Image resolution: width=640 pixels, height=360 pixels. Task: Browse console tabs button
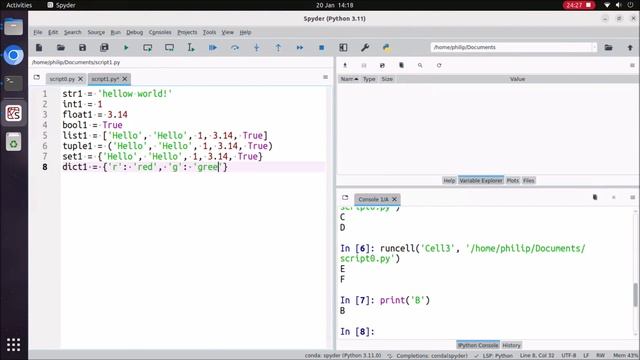345,198
